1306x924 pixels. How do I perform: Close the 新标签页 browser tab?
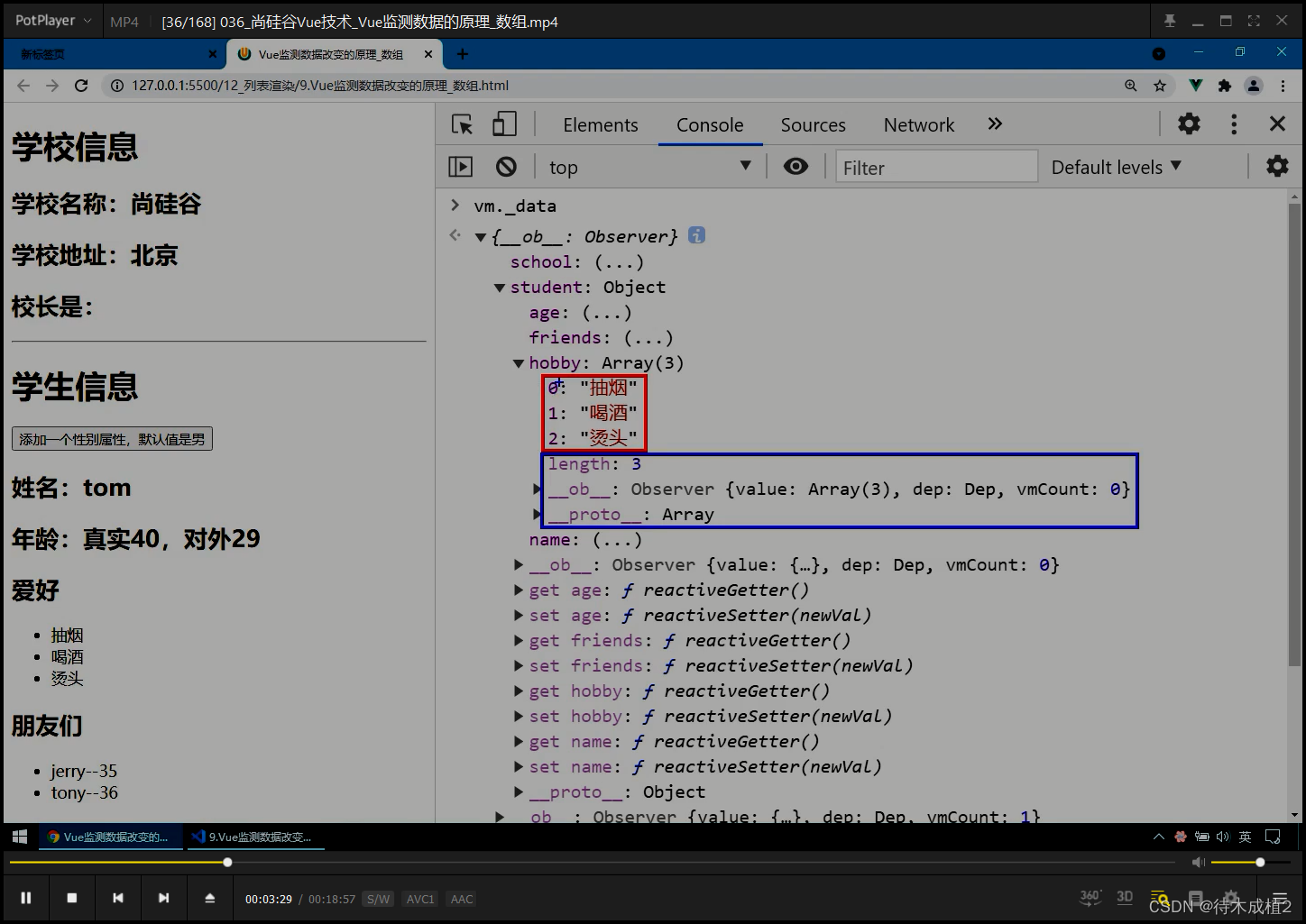(x=213, y=54)
